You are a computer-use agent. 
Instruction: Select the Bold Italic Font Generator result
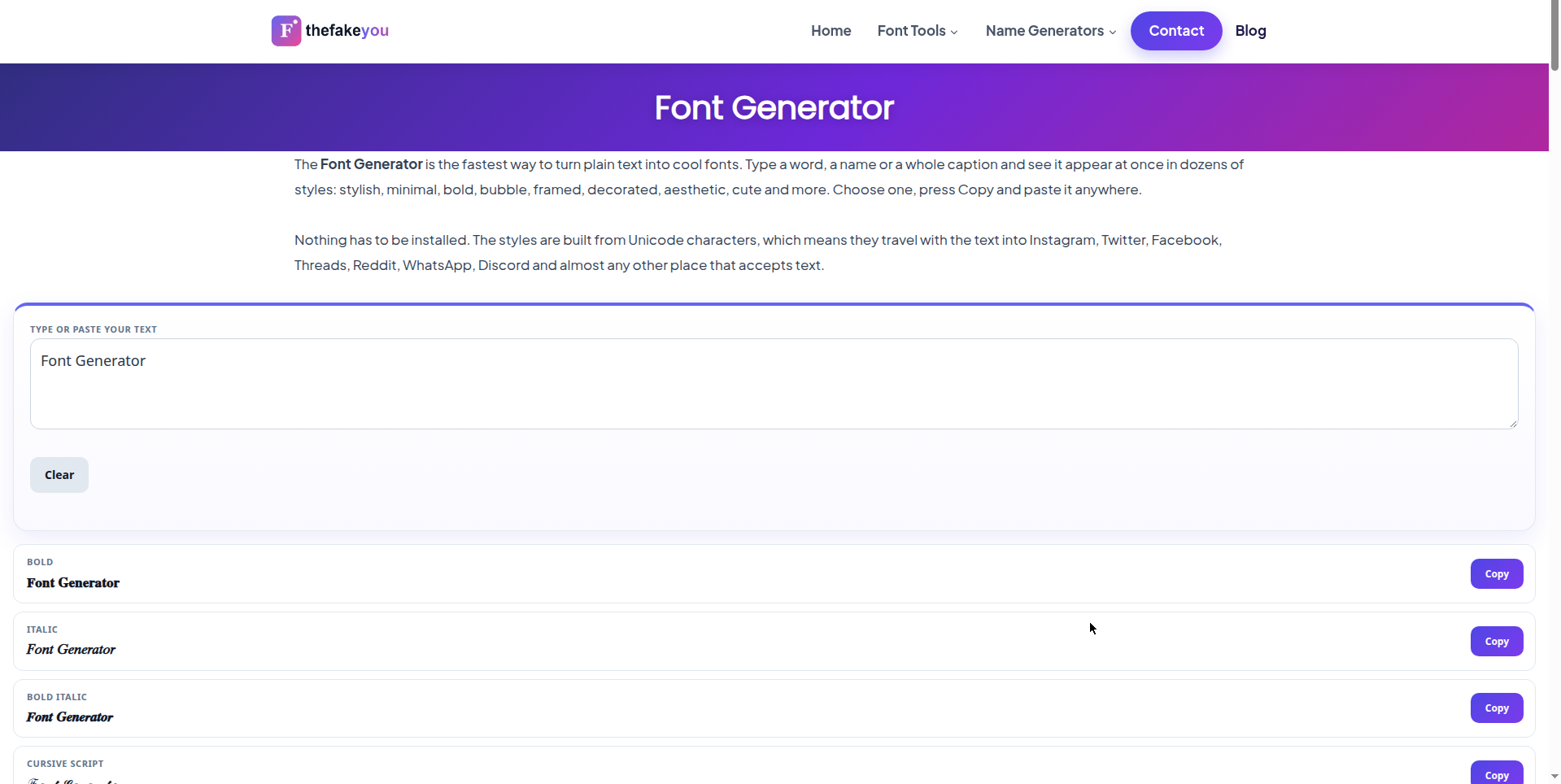(x=70, y=717)
